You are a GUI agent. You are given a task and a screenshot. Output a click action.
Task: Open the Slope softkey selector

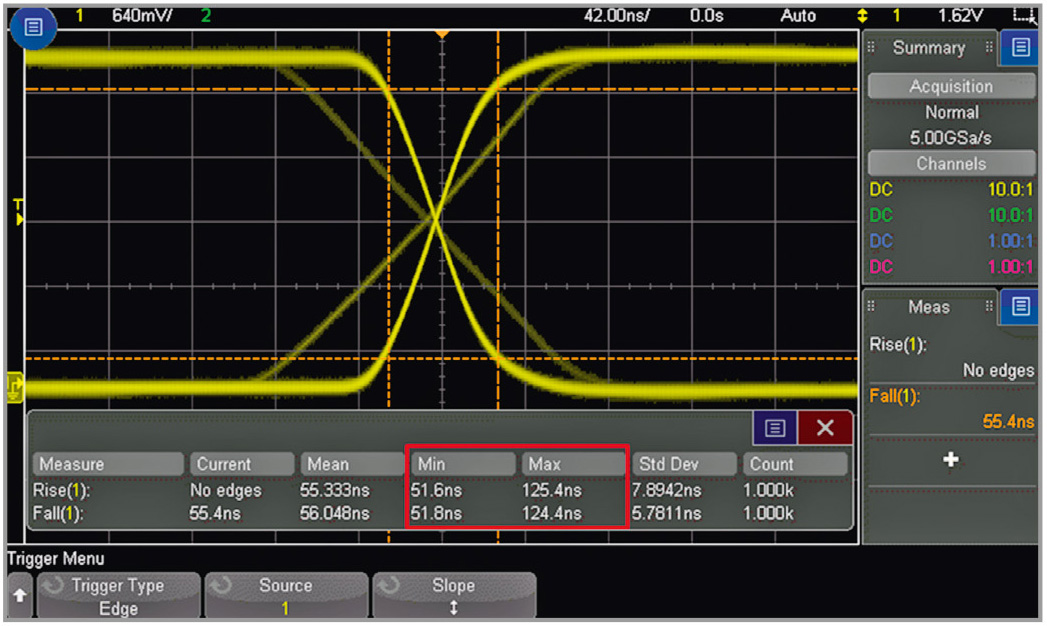pyautogui.click(x=453, y=597)
